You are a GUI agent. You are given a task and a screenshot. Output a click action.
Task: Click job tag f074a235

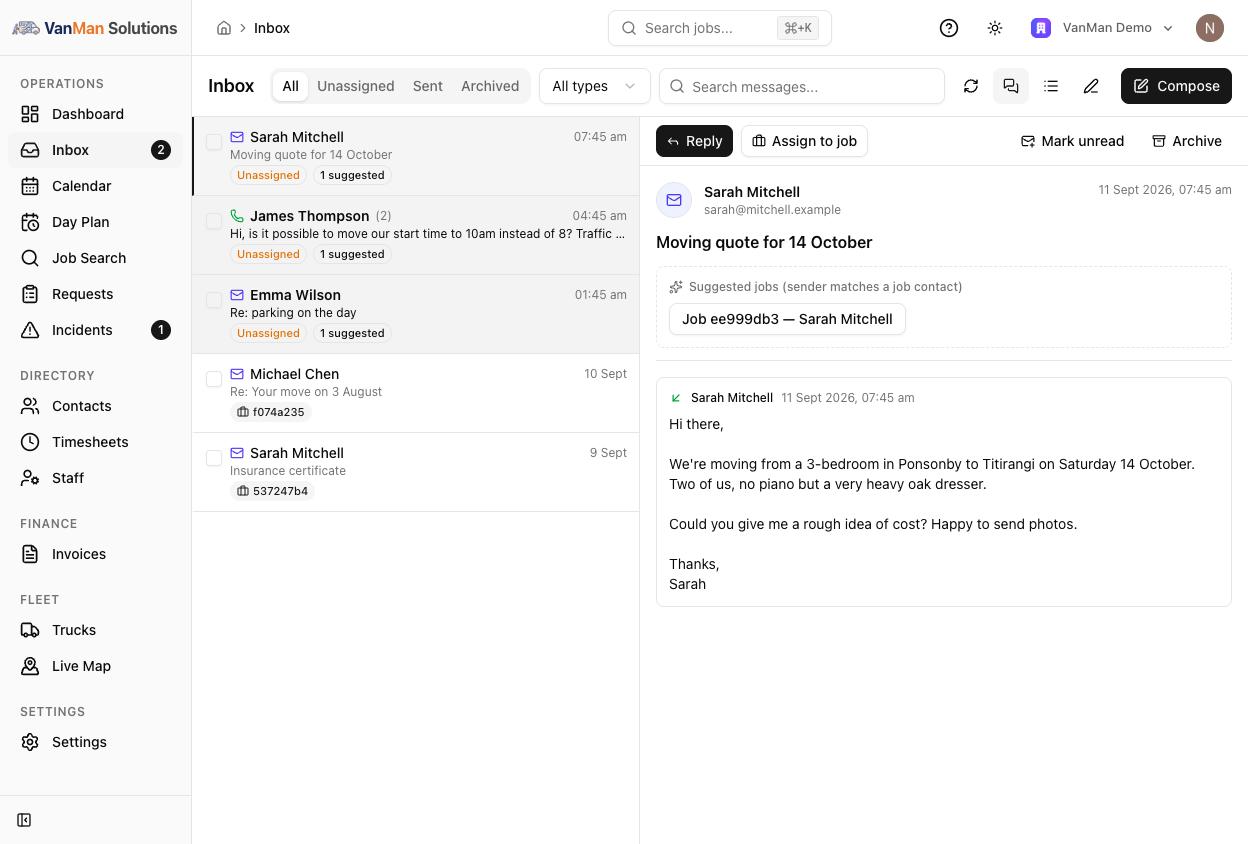271,412
